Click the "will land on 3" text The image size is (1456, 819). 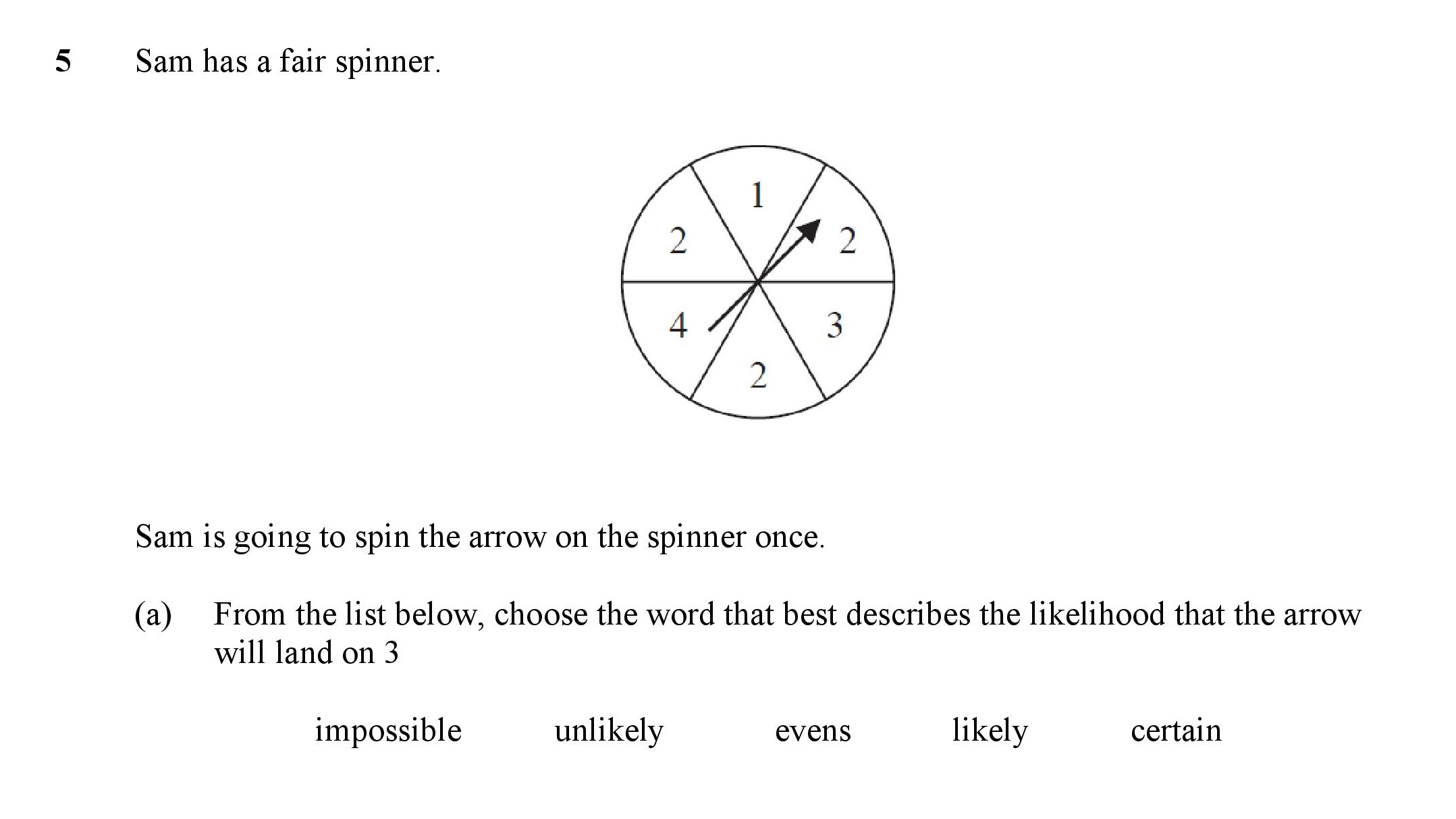[306, 653]
